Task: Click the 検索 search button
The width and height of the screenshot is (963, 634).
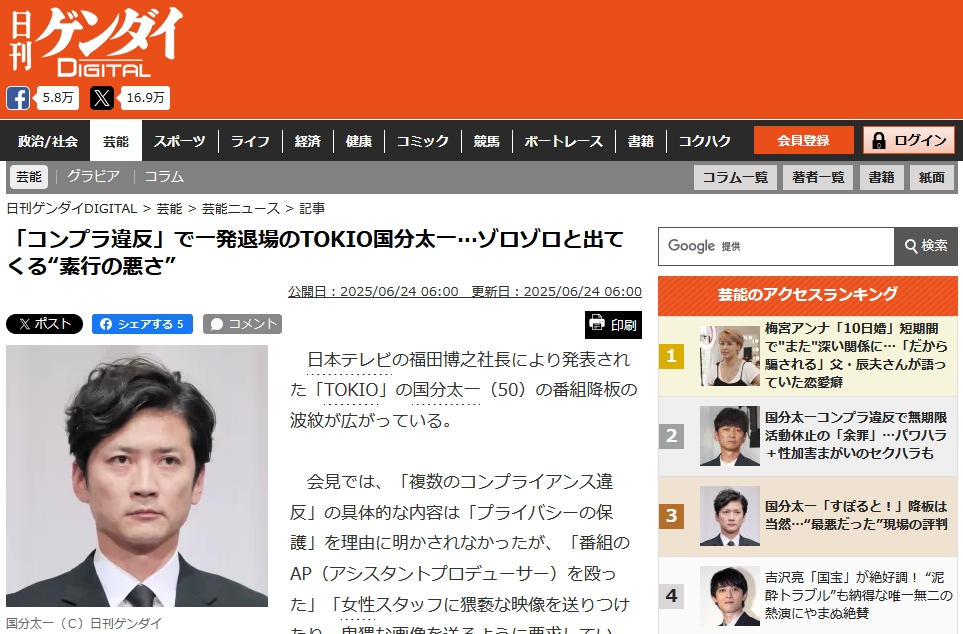Action: tap(926, 246)
